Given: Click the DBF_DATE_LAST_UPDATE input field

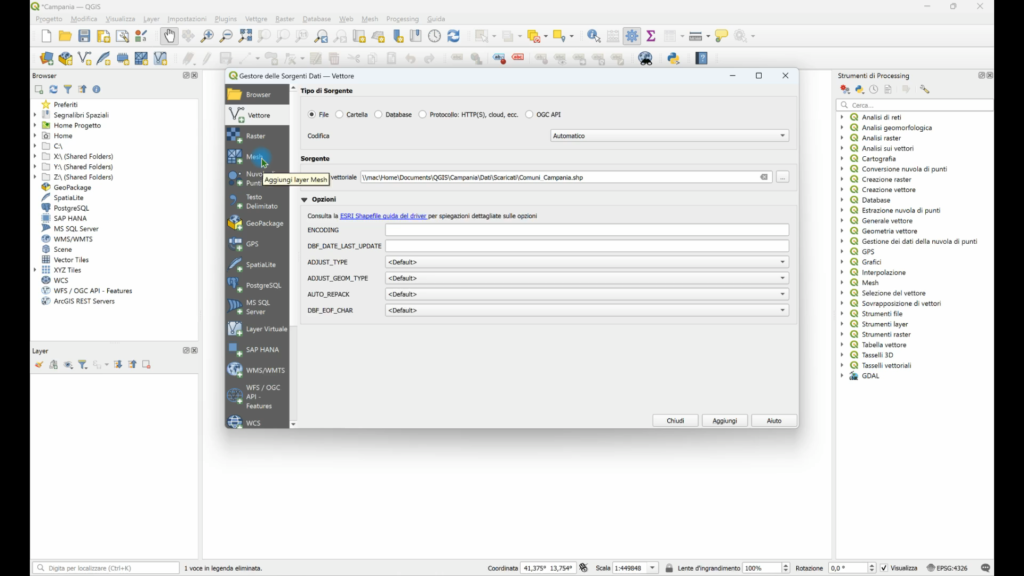Looking at the screenshot, I should [x=586, y=246].
